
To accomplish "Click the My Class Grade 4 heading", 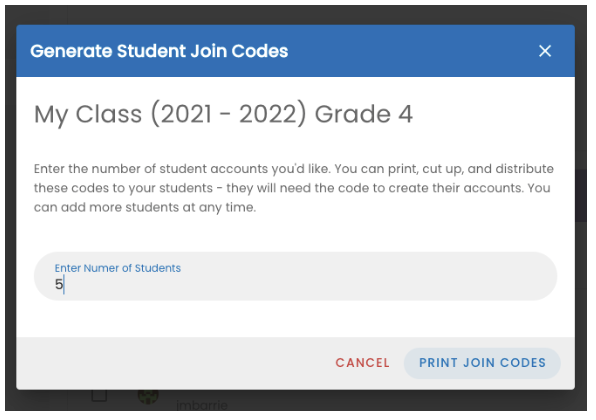I will click(223, 114).
